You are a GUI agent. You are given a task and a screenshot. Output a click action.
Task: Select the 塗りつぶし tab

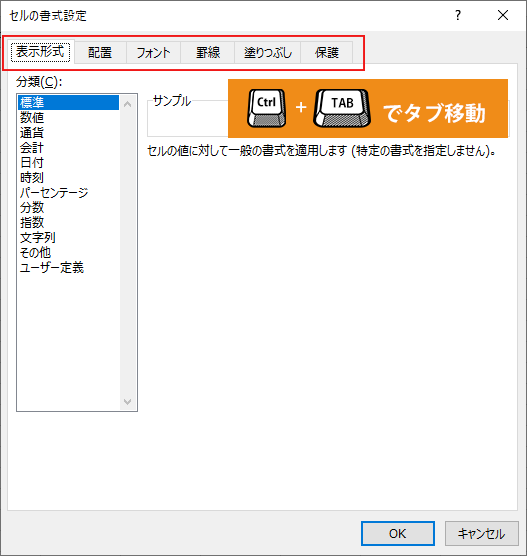[x=268, y=52]
